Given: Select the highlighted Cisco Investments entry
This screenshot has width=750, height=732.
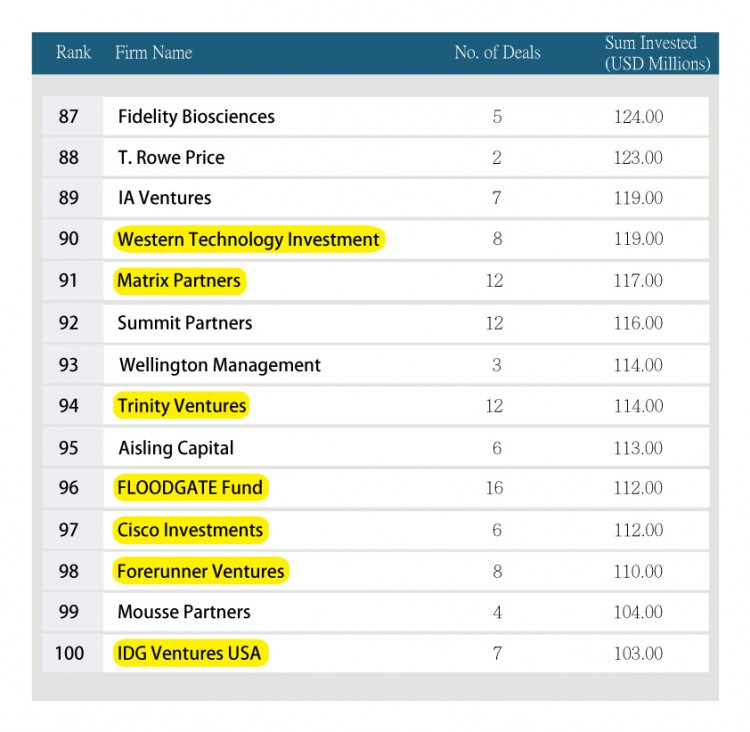Looking at the screenshot, I should [x=190, y=530].
